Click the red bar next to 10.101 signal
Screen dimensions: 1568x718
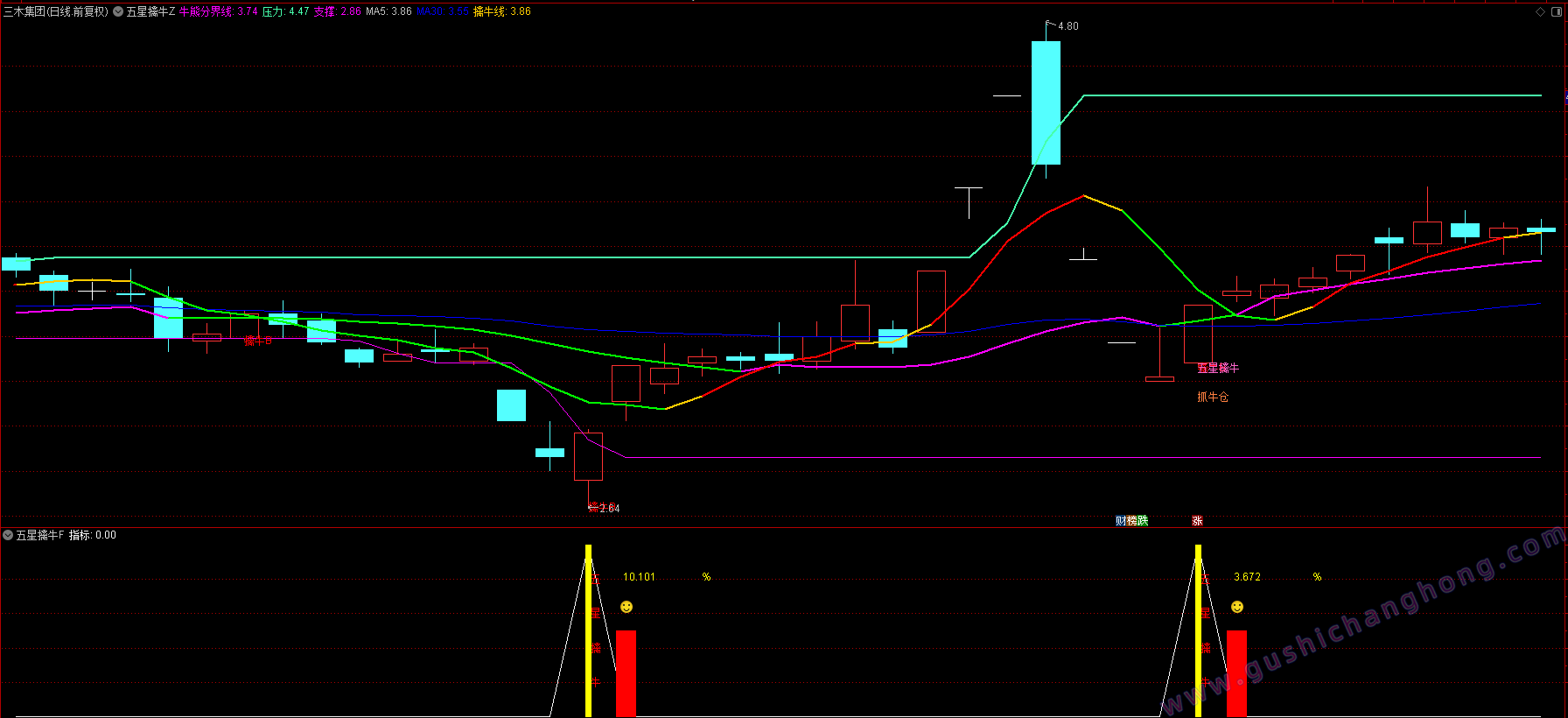[x=626, y=673]
